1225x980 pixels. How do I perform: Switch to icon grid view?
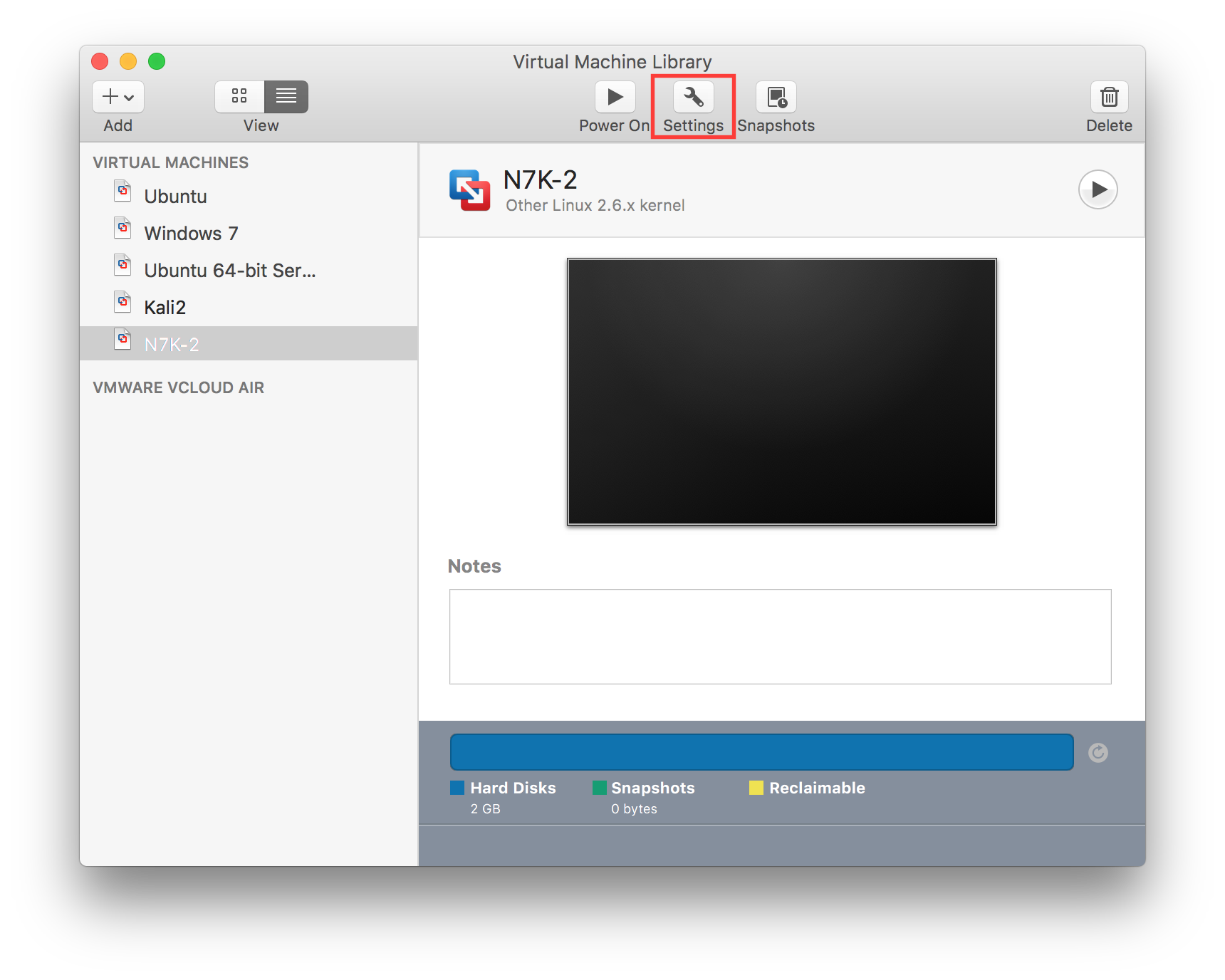pyautogui.click(x=239, y=96)
